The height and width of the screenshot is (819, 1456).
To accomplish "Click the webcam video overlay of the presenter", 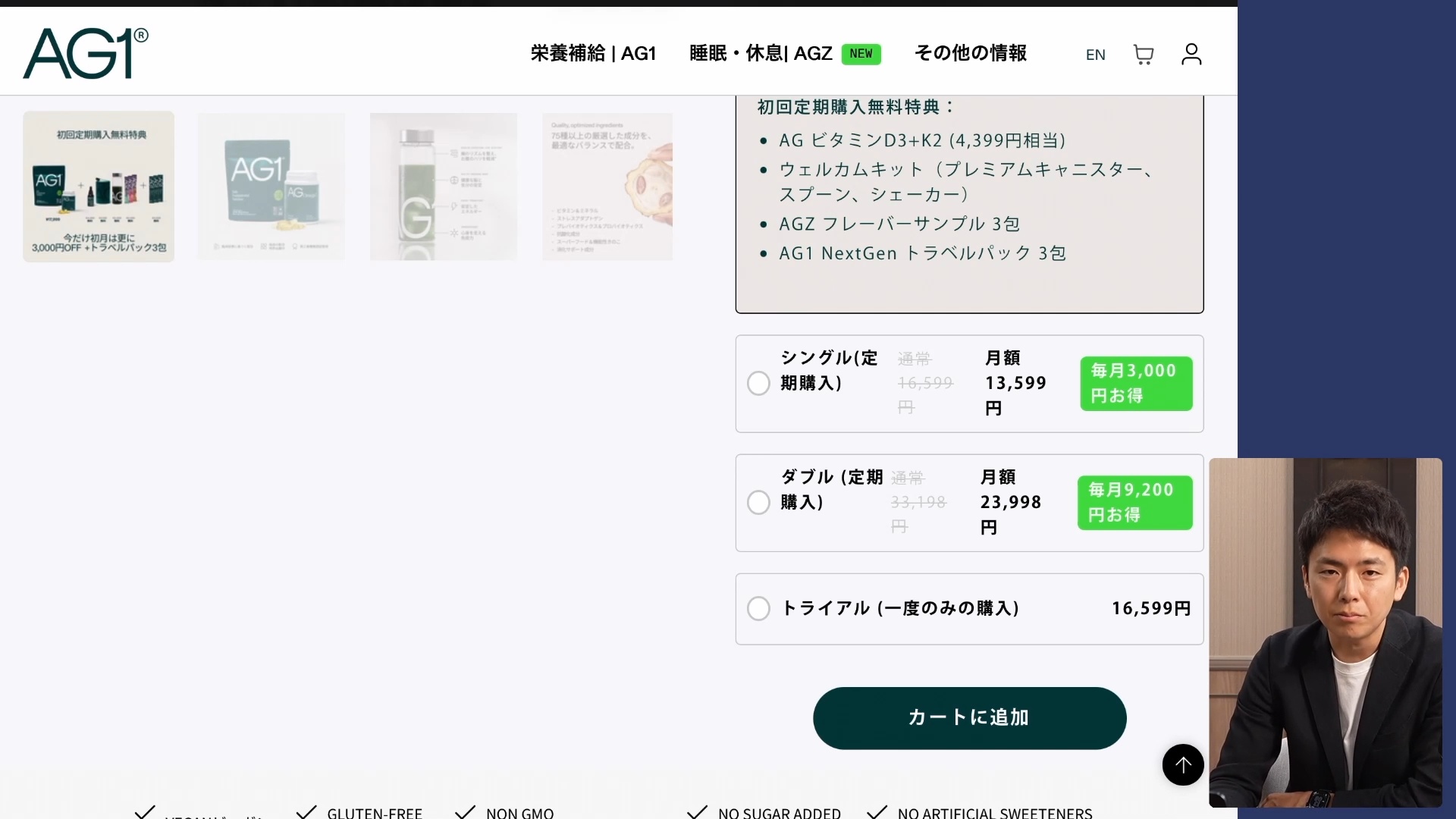I will 1326,632.
